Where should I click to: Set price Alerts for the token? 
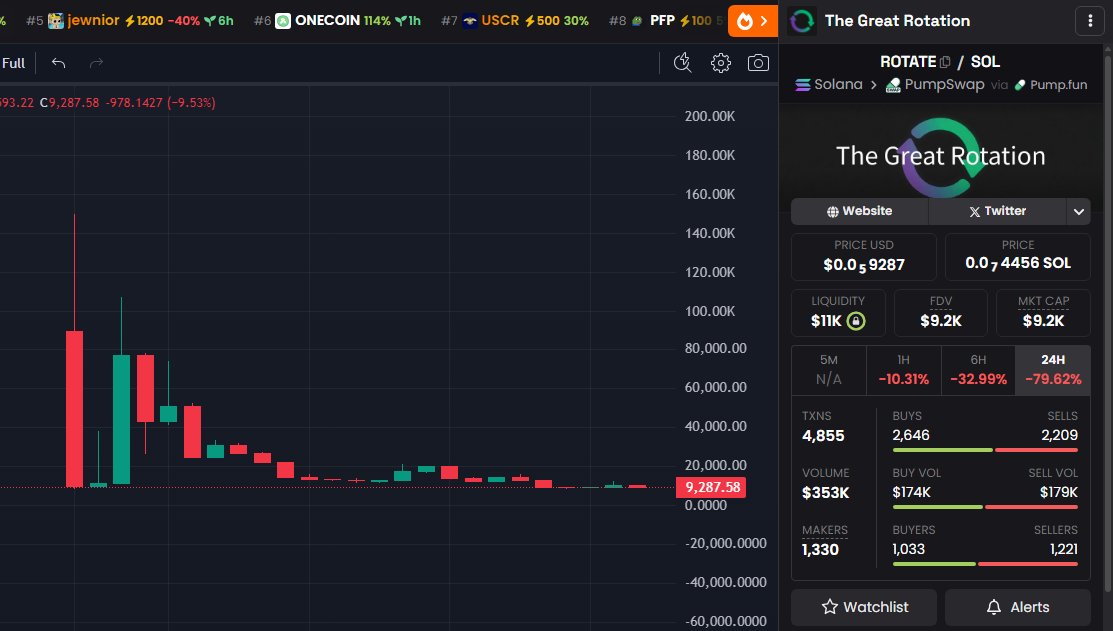1017,607
